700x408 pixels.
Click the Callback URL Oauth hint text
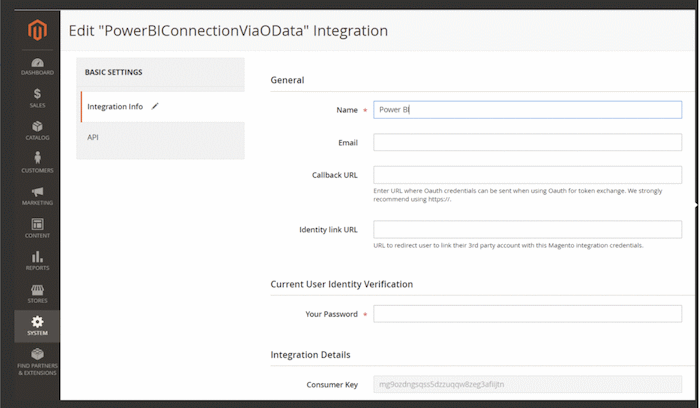coord(517,195)
